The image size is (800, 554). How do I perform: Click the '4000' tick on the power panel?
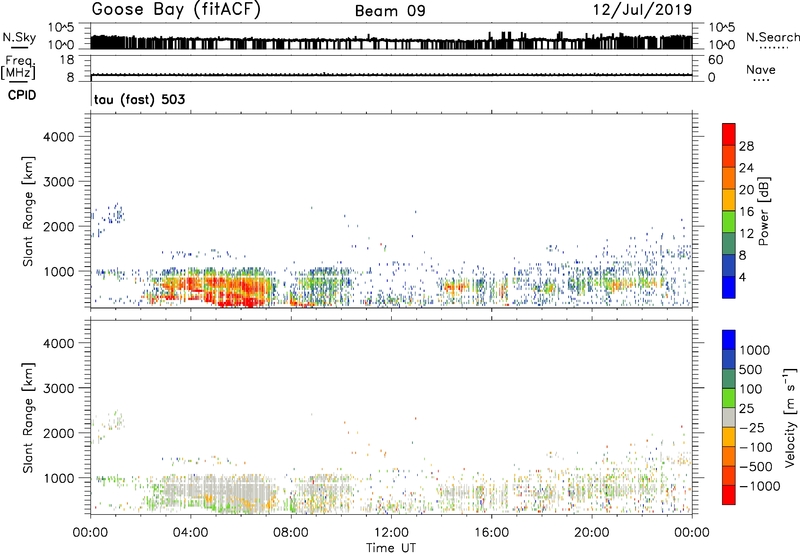coord(58,137)
